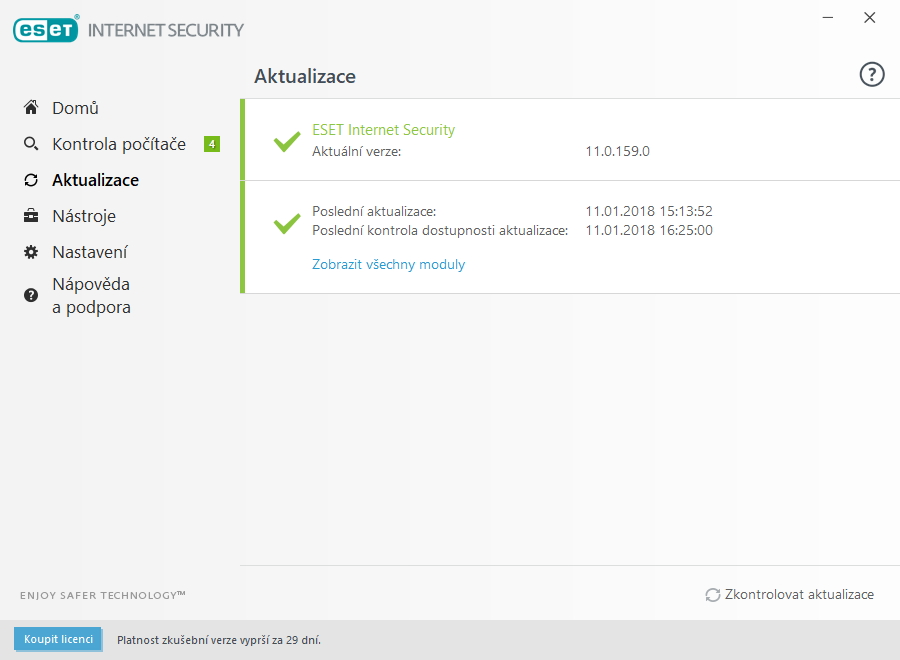The height and width of the screenshot is (660, 900).
Task: Open the Domů section
Action: coord(75,108)
